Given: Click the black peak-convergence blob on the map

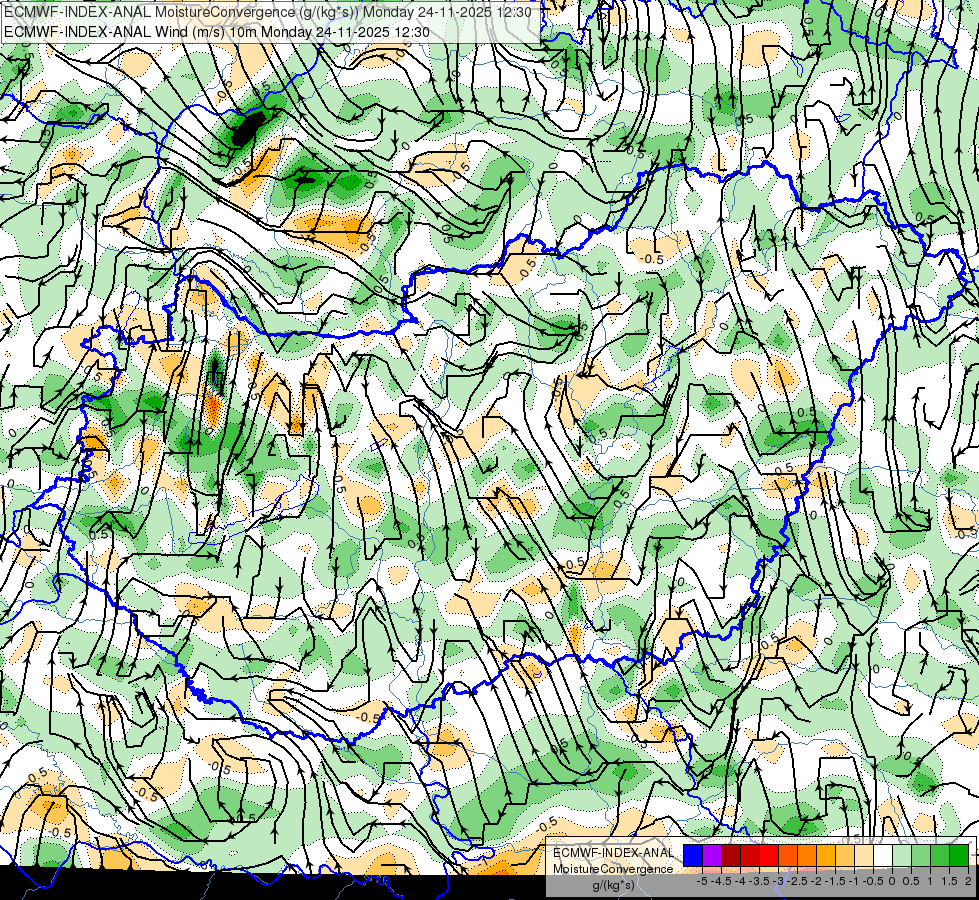Looking at the screenshot, I should [248, 128].
